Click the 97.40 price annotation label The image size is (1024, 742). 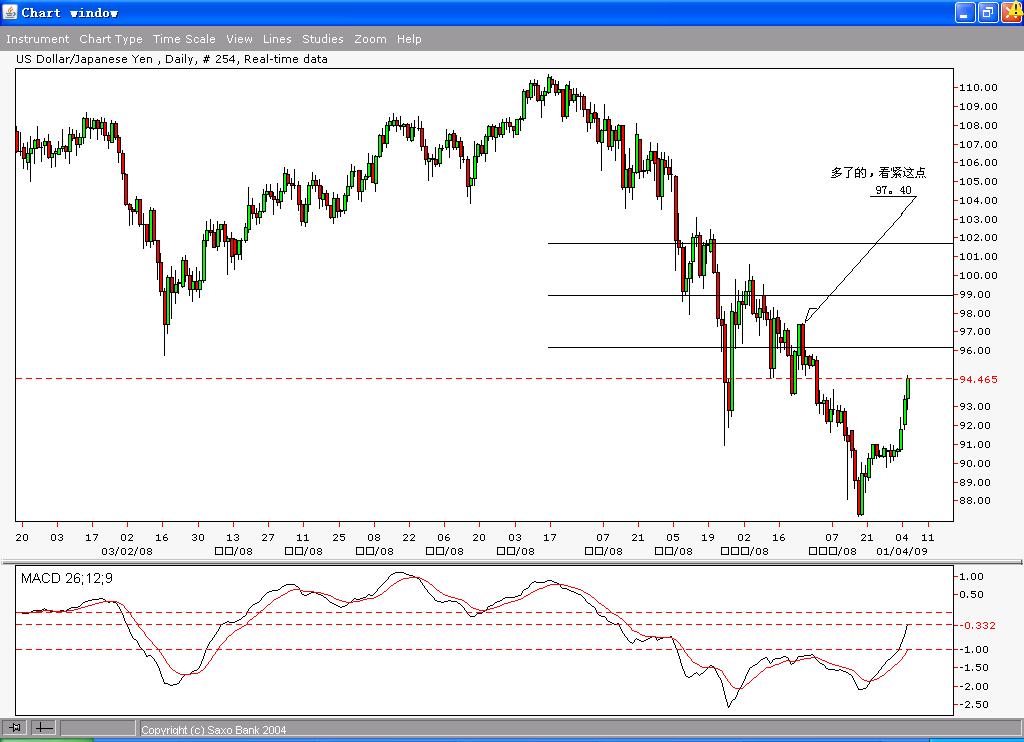point(893,190)
